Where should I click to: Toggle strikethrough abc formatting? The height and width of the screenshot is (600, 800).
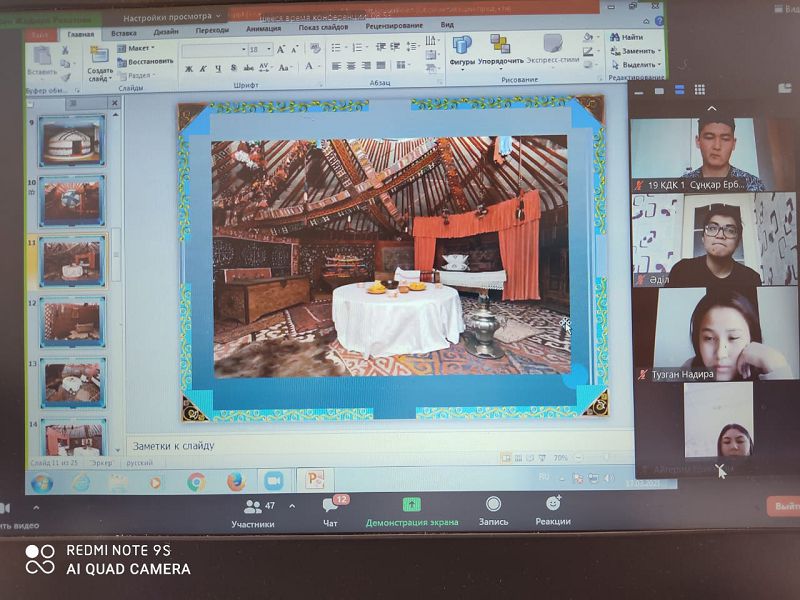pyautogui.click(x=248, y=68)
